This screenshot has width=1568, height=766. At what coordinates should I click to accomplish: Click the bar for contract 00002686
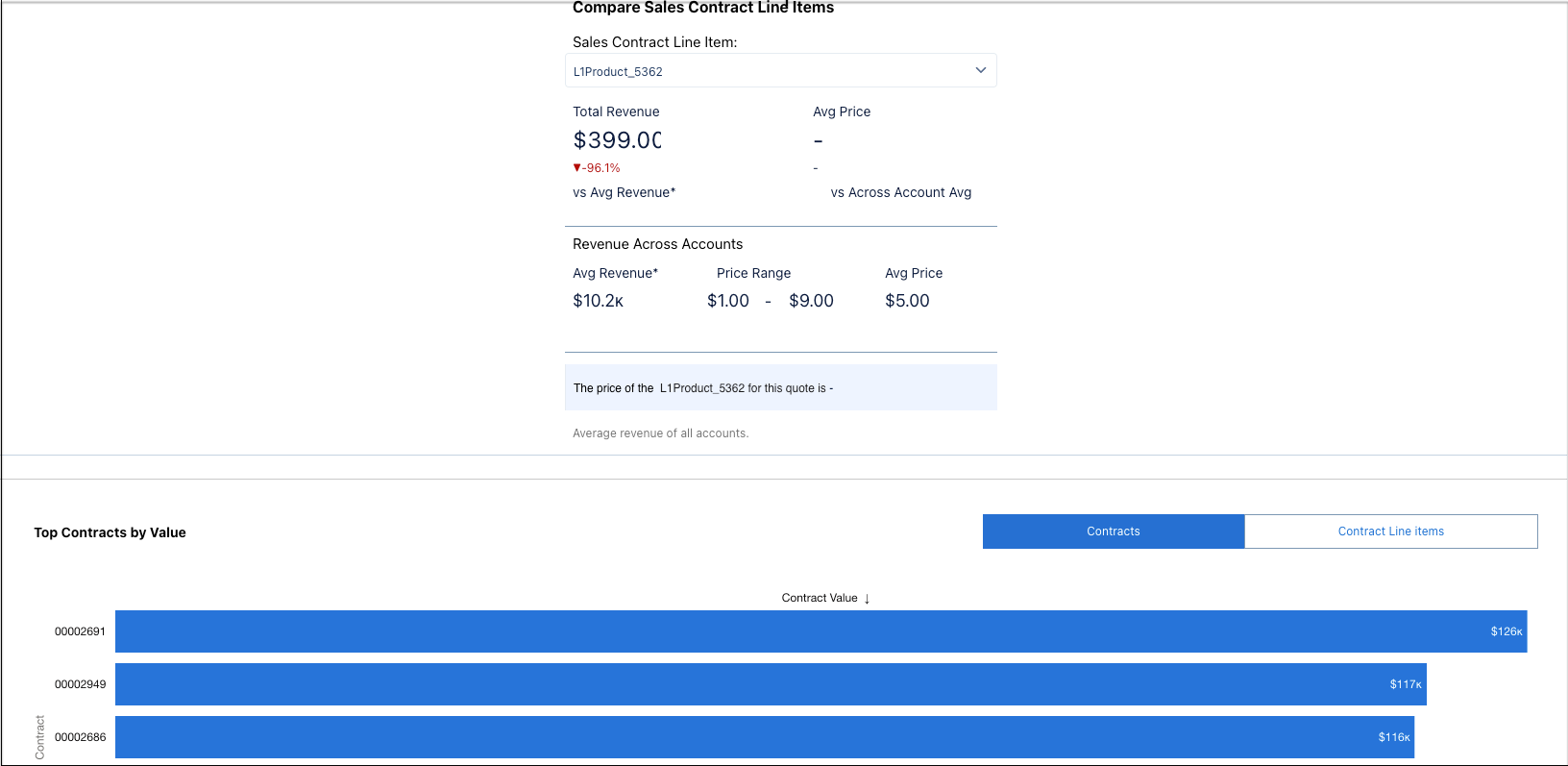(x=765, y=737)
